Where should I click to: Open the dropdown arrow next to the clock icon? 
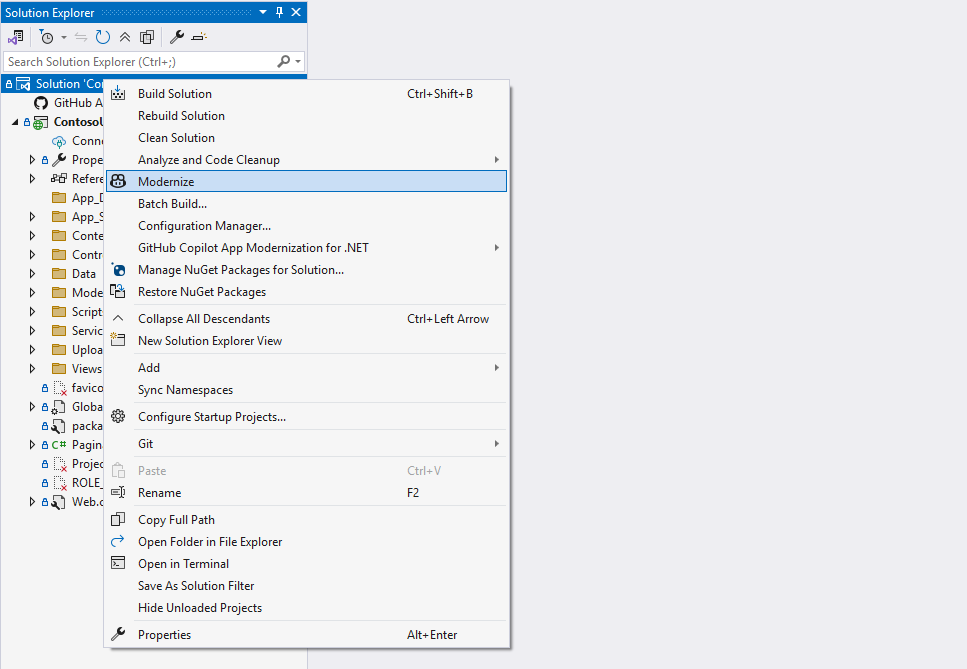click(63, 37)
